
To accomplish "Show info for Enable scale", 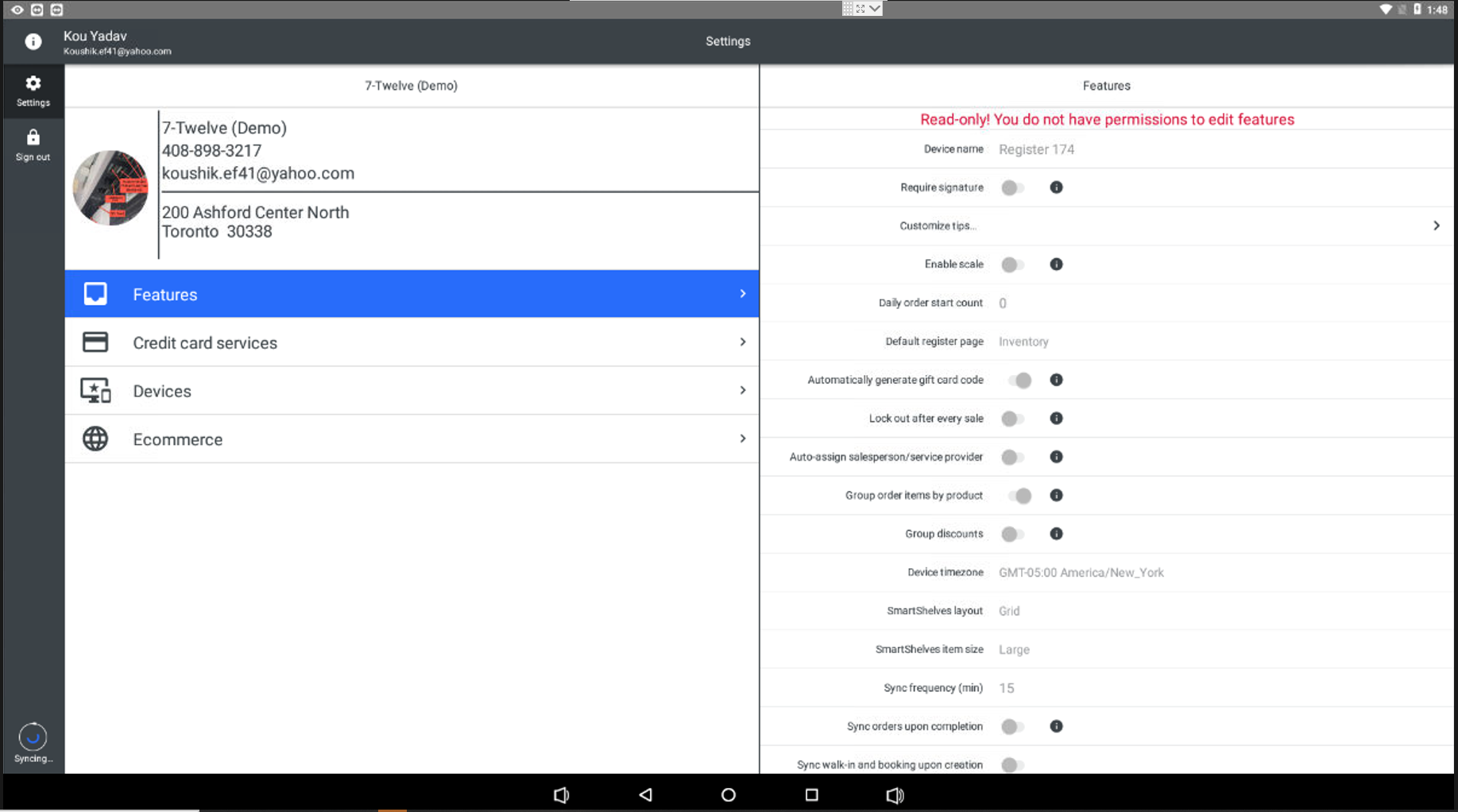I will point(1056,265).
